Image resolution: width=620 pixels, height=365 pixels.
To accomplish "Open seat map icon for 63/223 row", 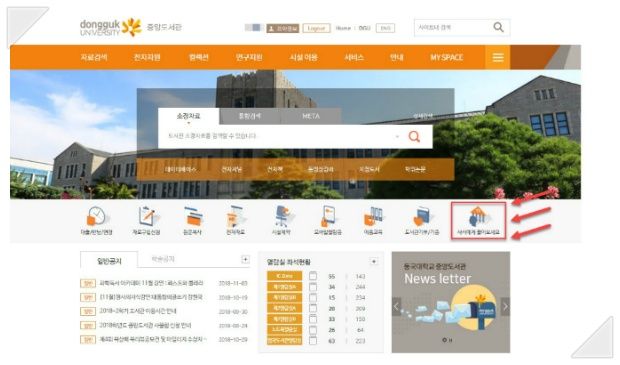I will pos(313,340).
